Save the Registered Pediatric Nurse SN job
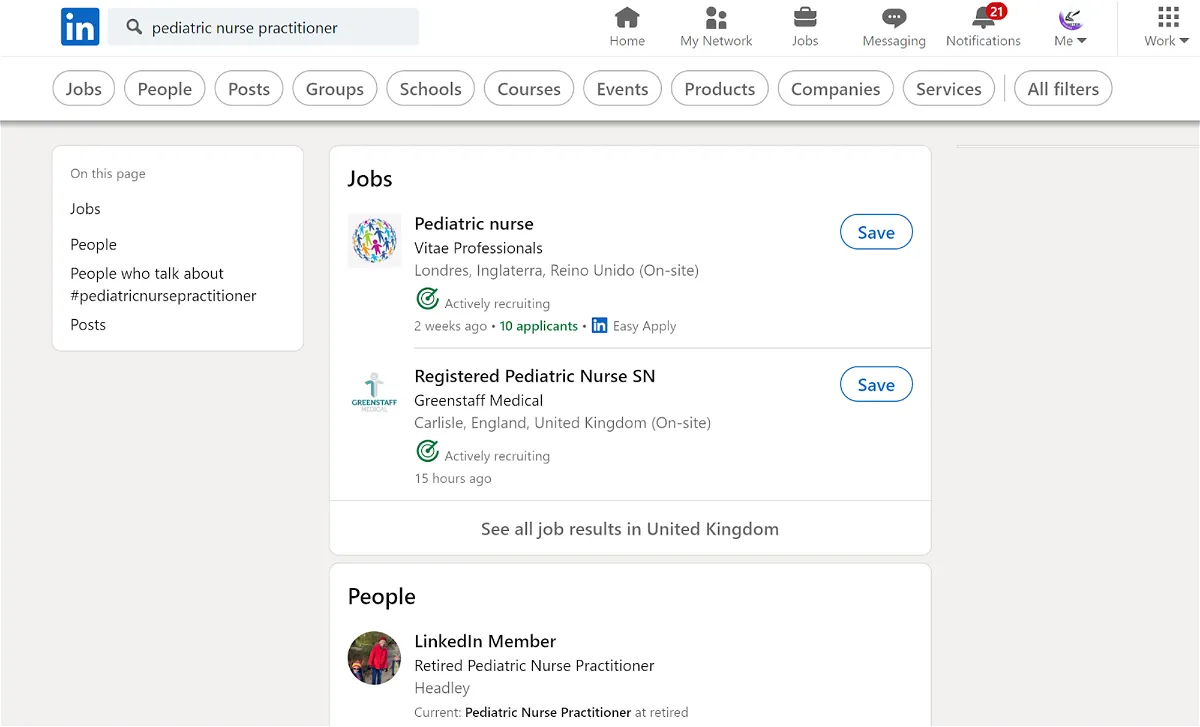The height and width of the screenshot is (727, 1200). coord(876,384)
